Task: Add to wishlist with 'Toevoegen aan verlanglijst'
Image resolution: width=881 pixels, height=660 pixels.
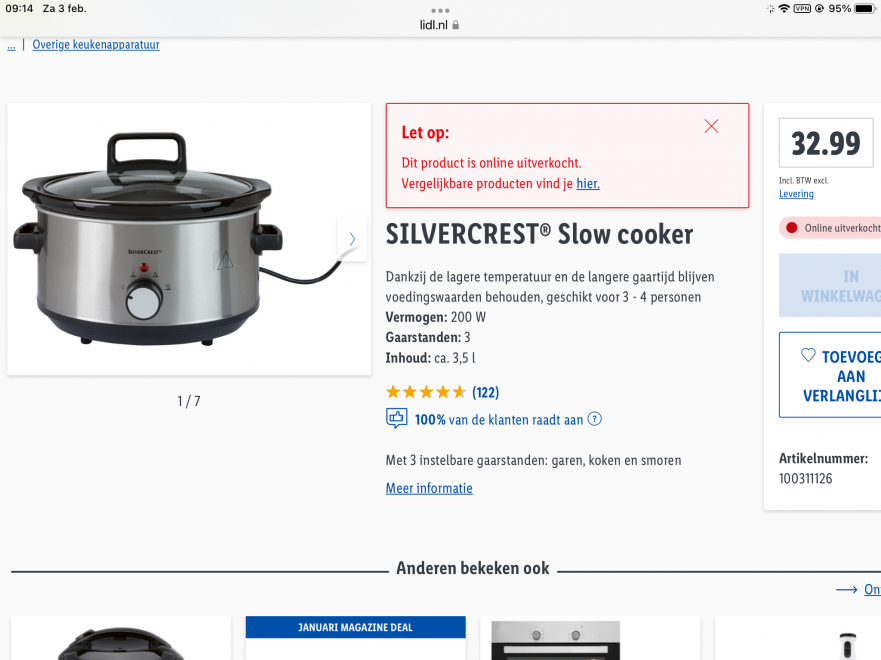Action: click(830, 375)
